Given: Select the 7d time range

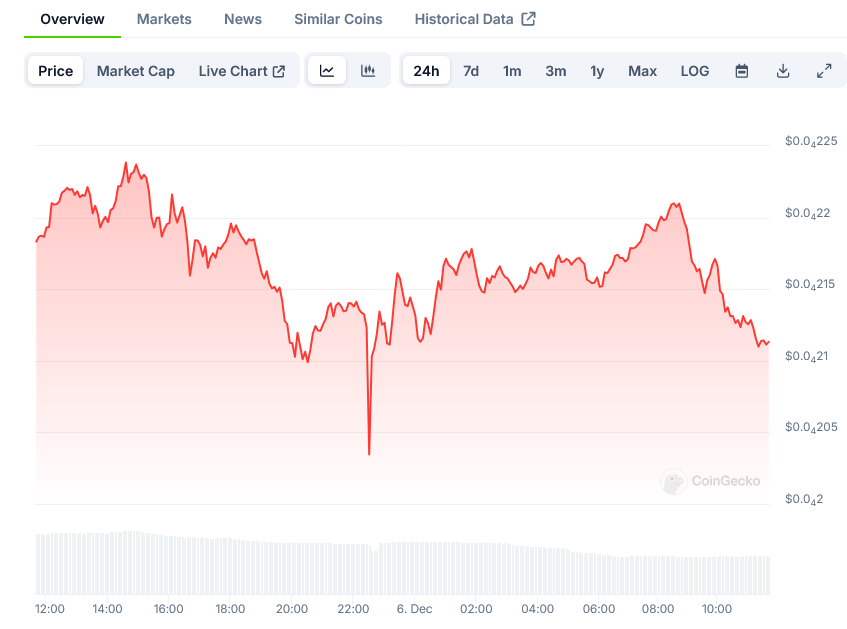Looking at the screenshot, I should tap(471, 71).
